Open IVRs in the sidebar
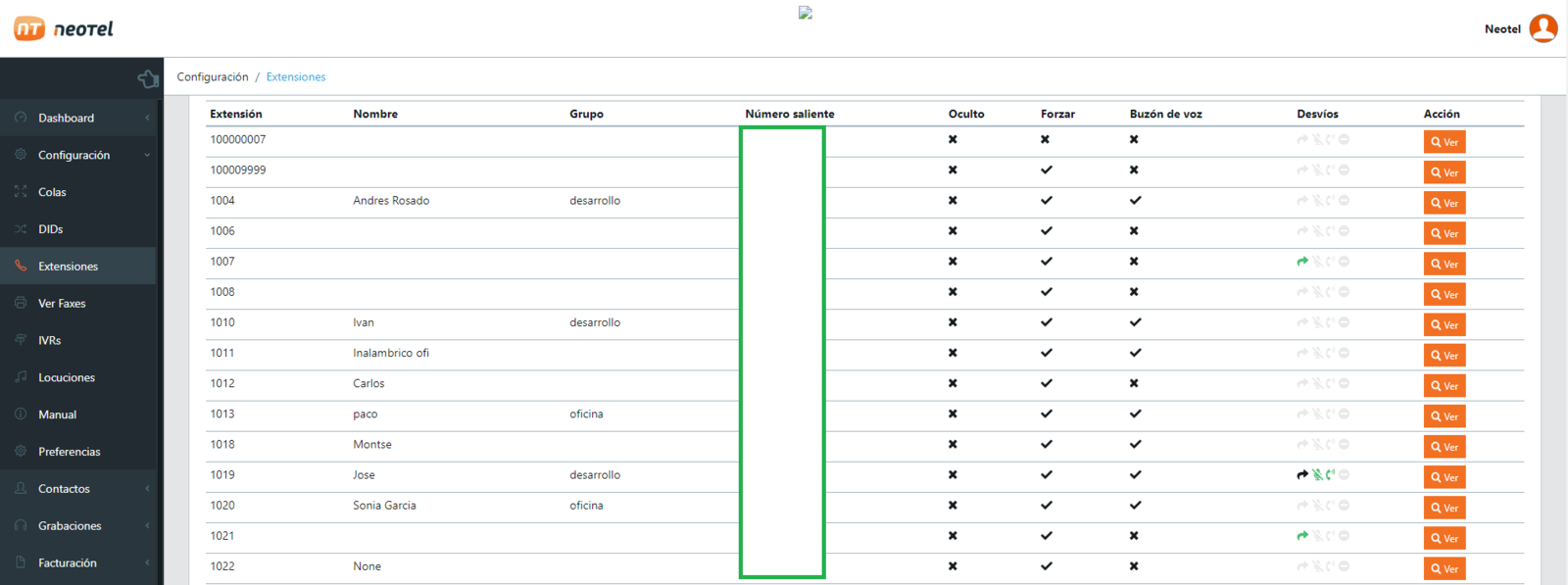The height and width of the screenshot is (585, 1568). (78, 340)
